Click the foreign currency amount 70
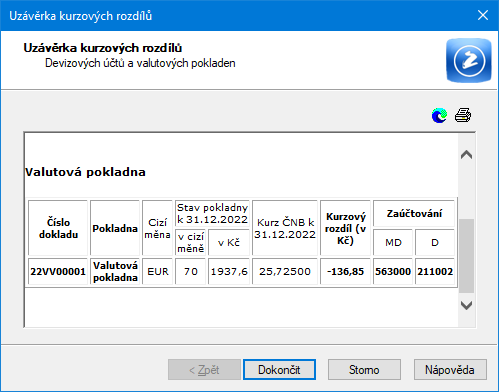 190,271
